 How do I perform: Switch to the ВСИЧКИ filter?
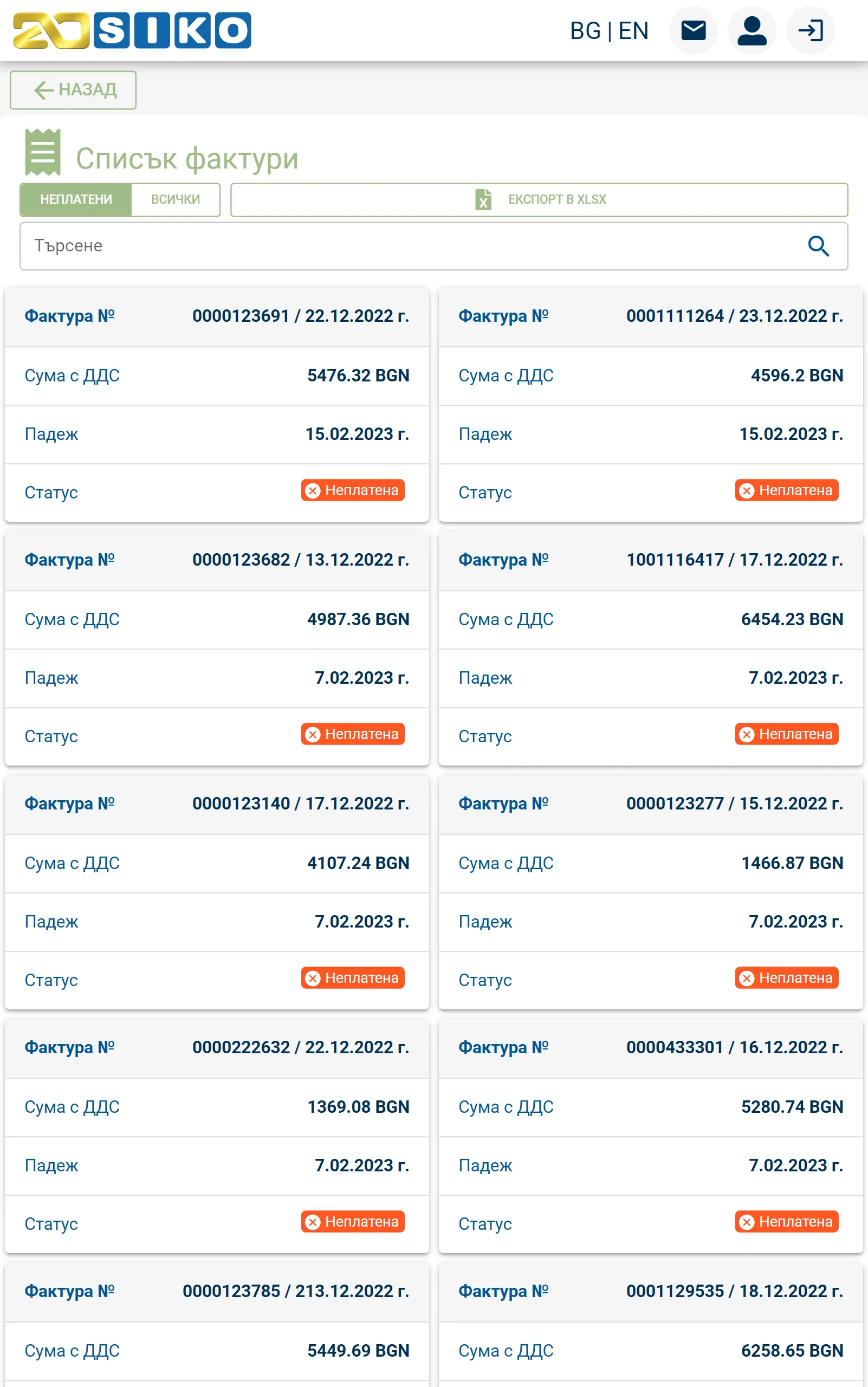tap(176, 199)
